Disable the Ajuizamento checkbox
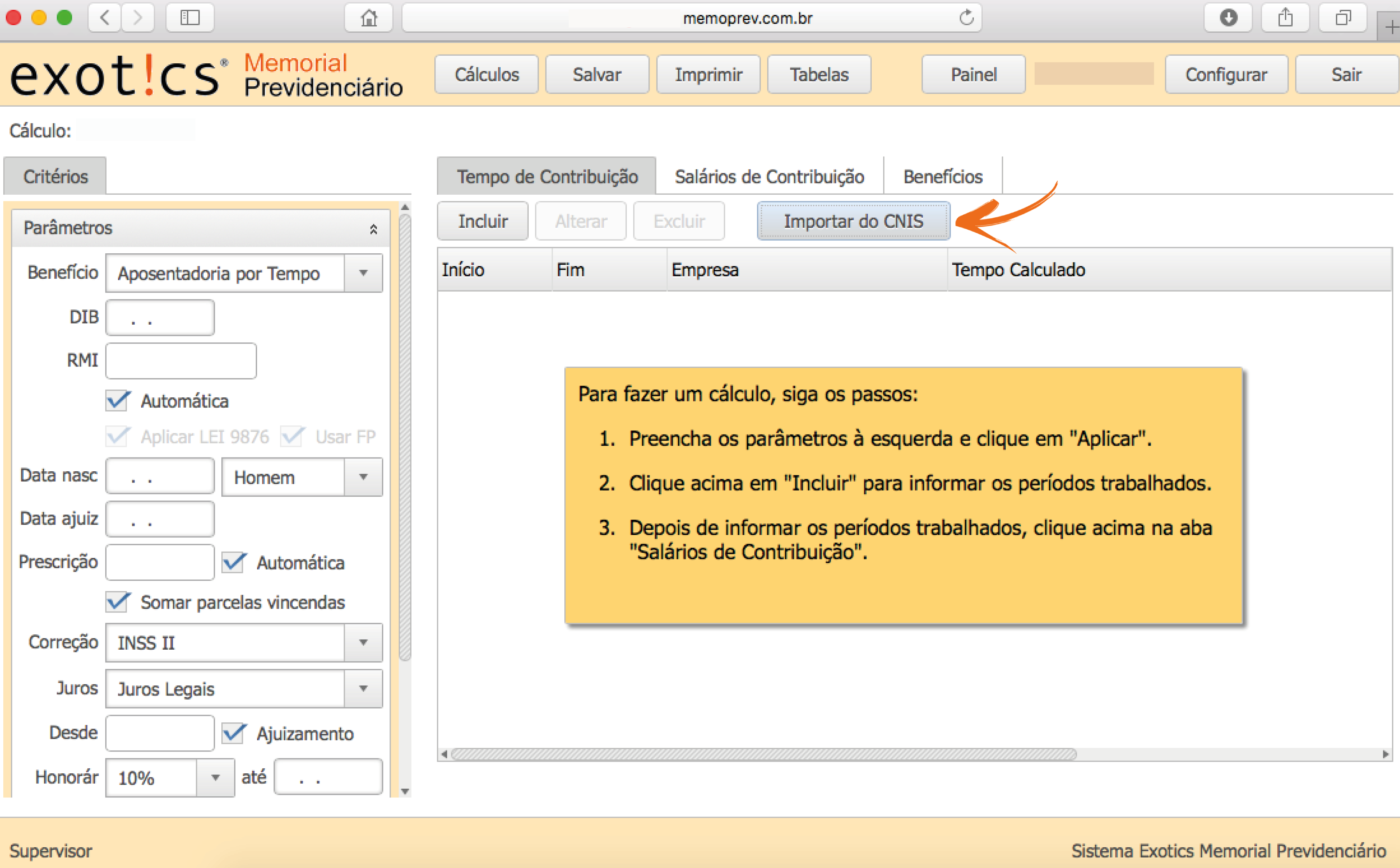 pyautogui.click(x=233, y=733)
